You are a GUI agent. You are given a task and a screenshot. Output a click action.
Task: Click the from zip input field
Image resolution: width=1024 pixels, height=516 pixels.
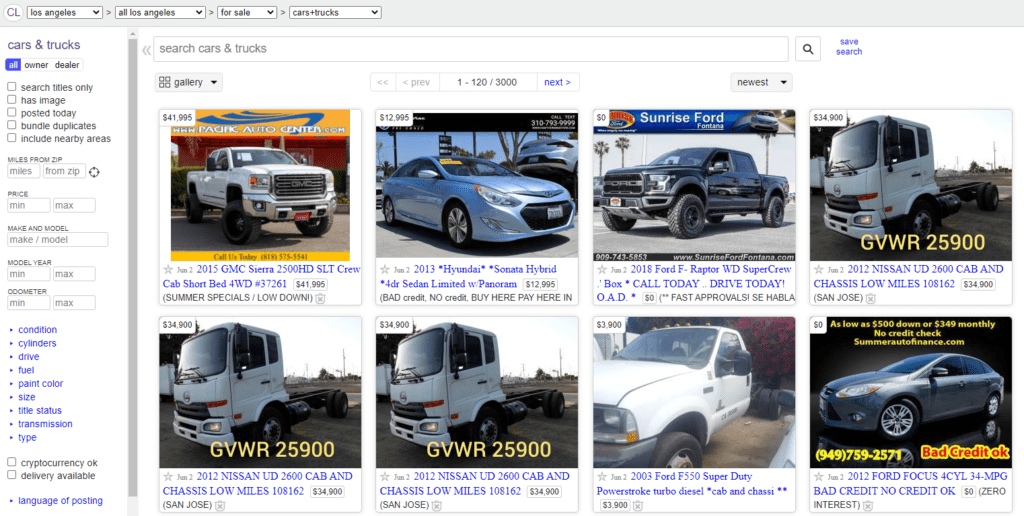point(64,171)
